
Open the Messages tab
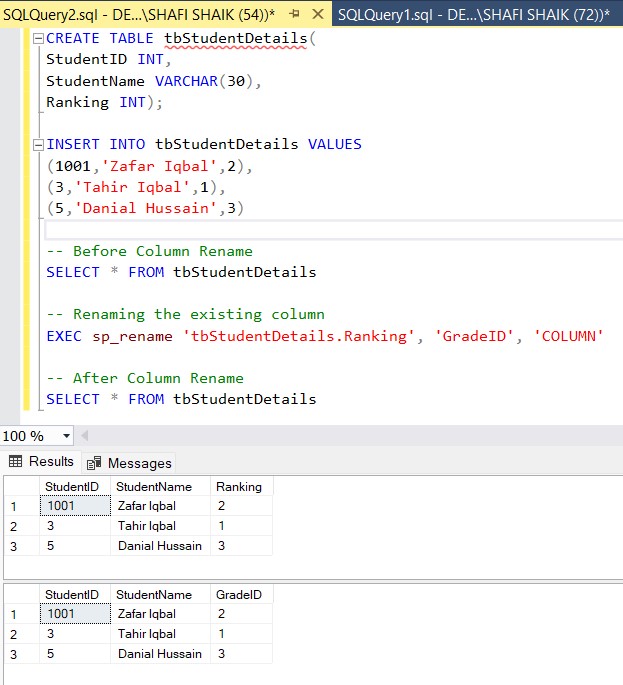129,463
